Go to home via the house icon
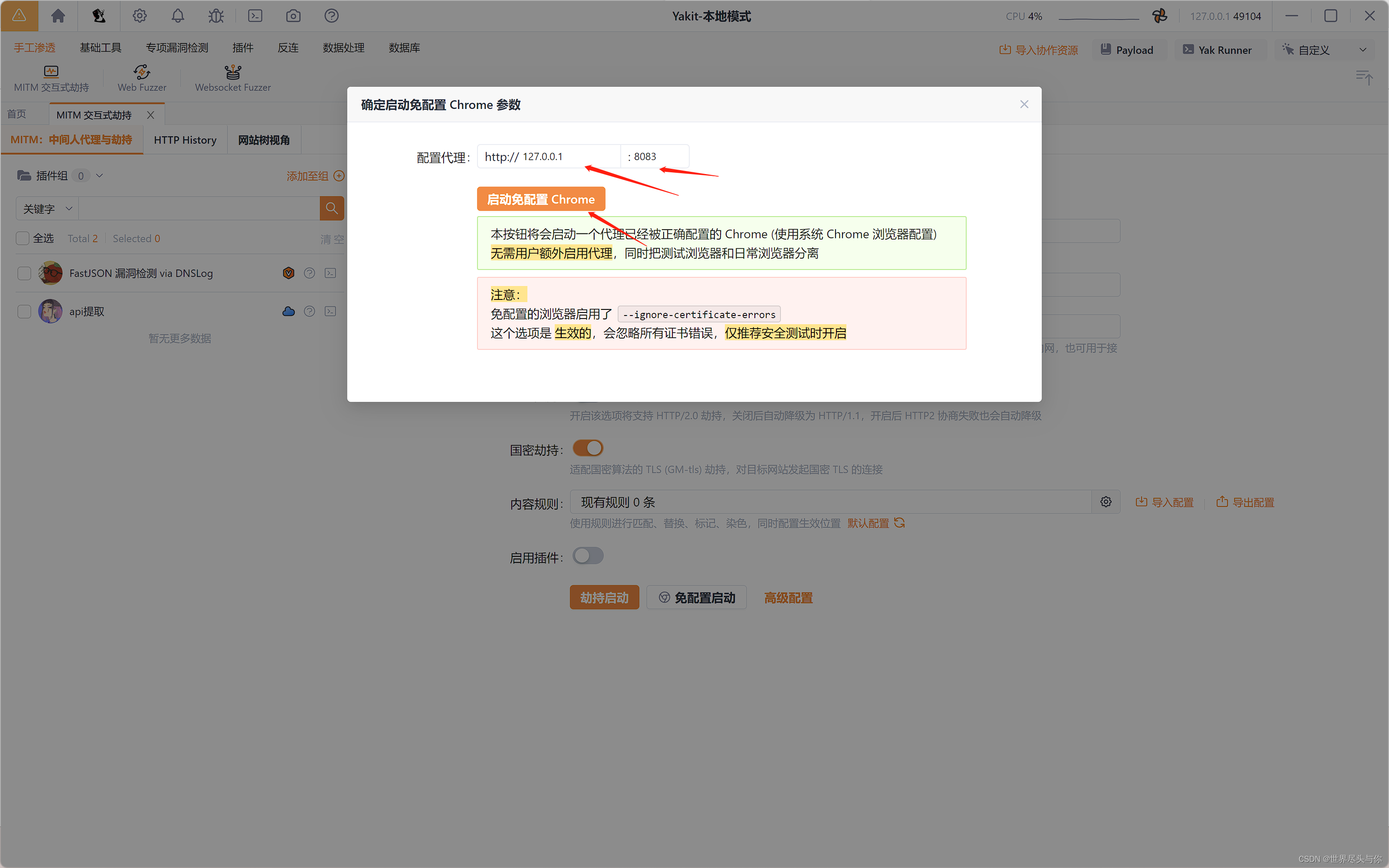 tap(58, 16)
